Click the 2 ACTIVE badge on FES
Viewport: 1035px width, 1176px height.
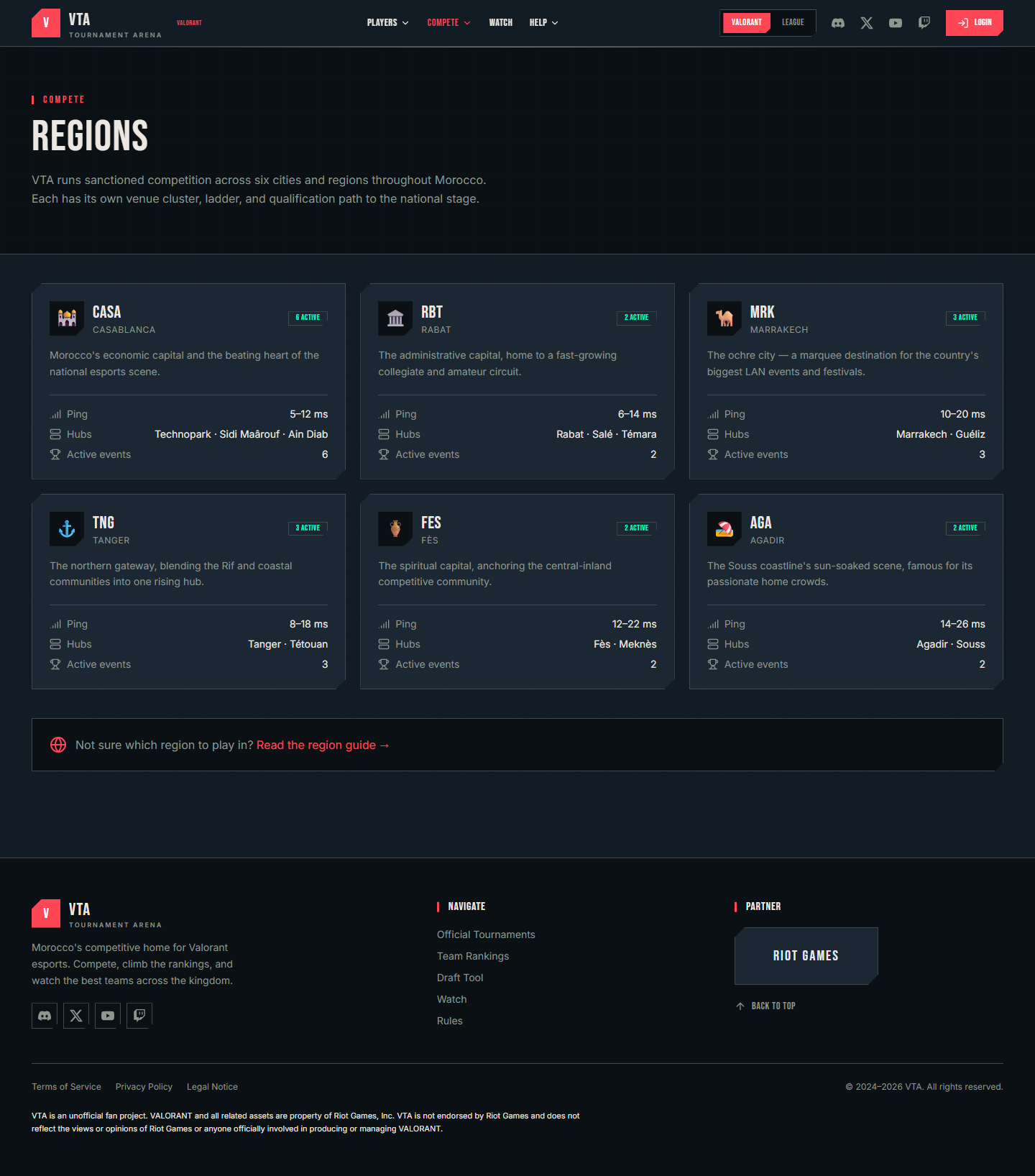pos(637,528)
